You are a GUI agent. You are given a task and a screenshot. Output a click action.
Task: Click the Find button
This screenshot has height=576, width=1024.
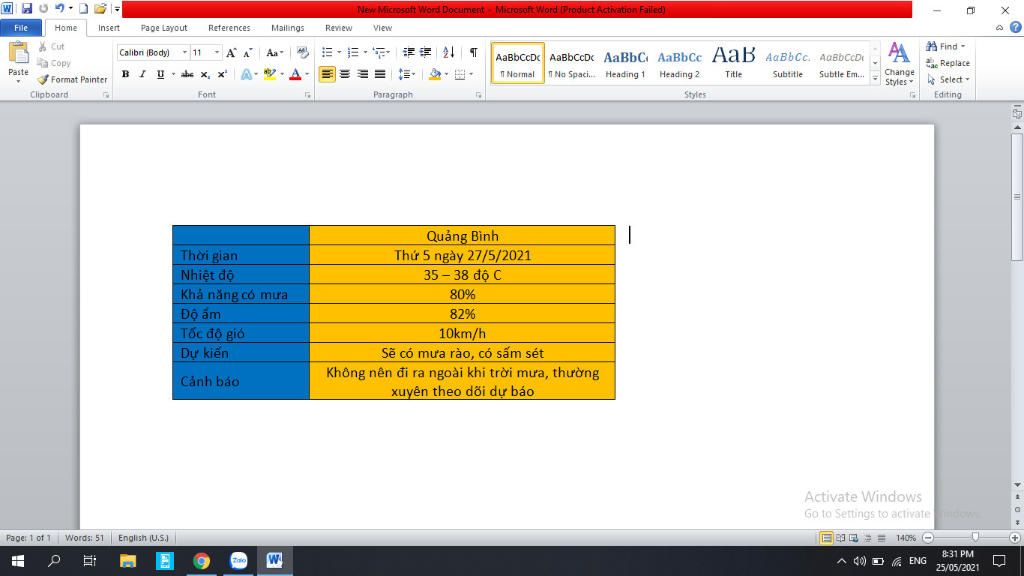[946, 46]
